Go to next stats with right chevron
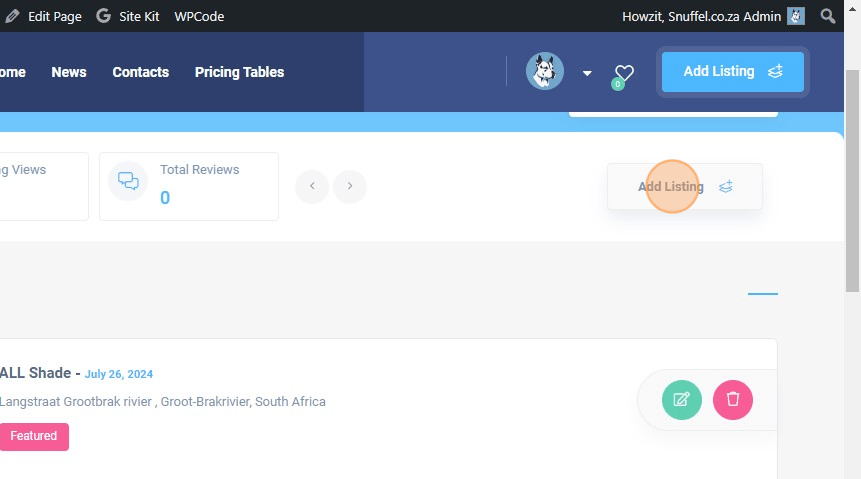The height and width of the screenshot is (479, 861). click(x=350, y=186)
